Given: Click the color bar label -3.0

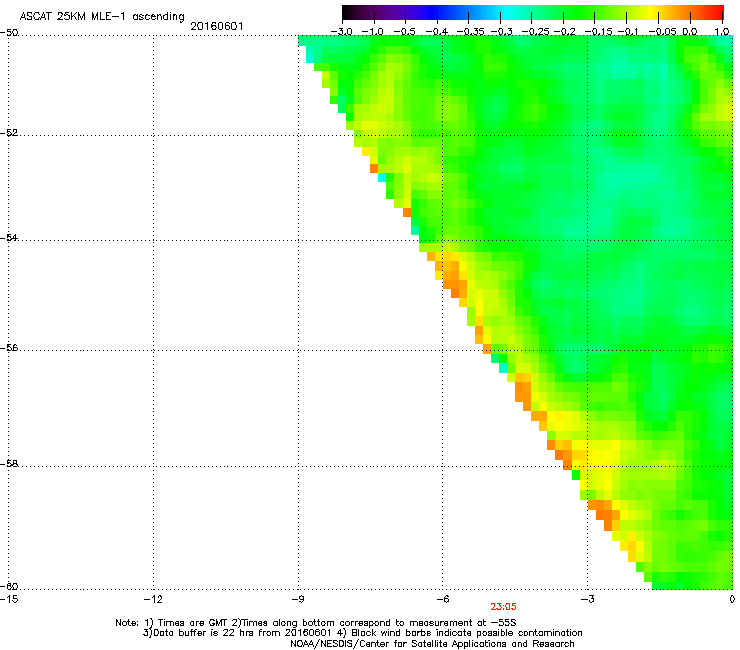Looking at the screenshot, I should 341,32.
